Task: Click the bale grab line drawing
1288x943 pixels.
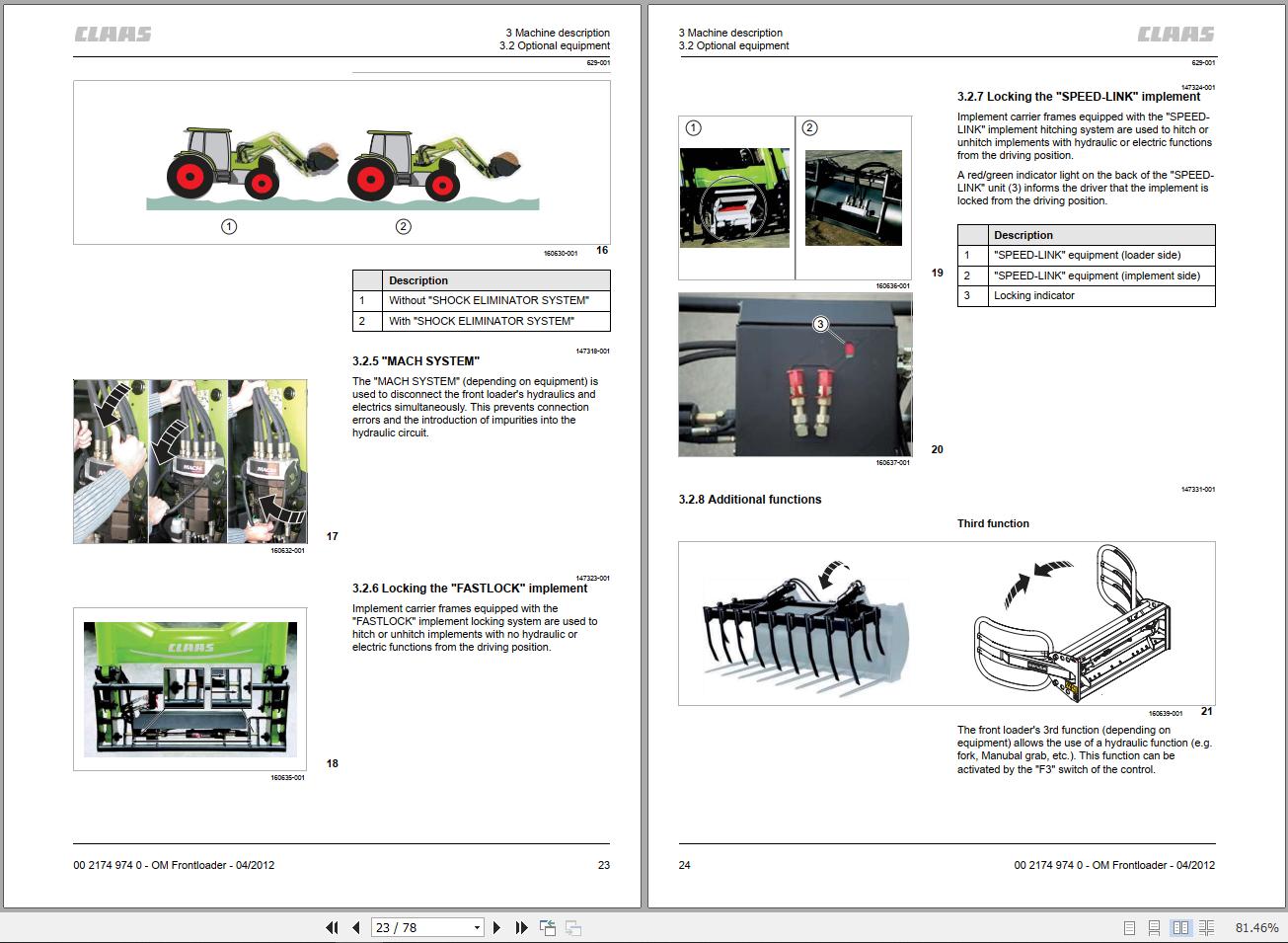Action: click(x=1071, y=622)
